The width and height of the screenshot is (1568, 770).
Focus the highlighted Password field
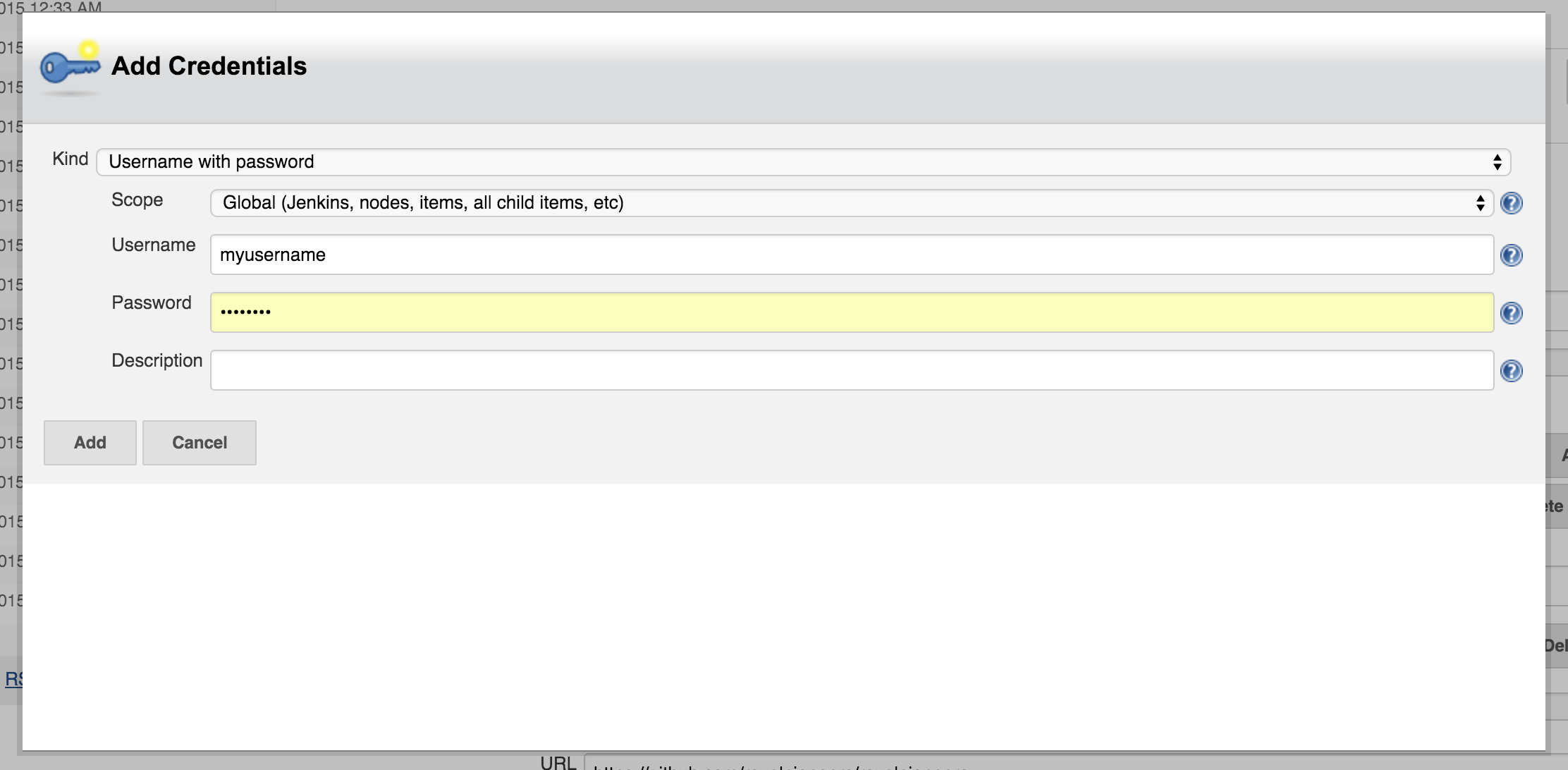[851, 313]
